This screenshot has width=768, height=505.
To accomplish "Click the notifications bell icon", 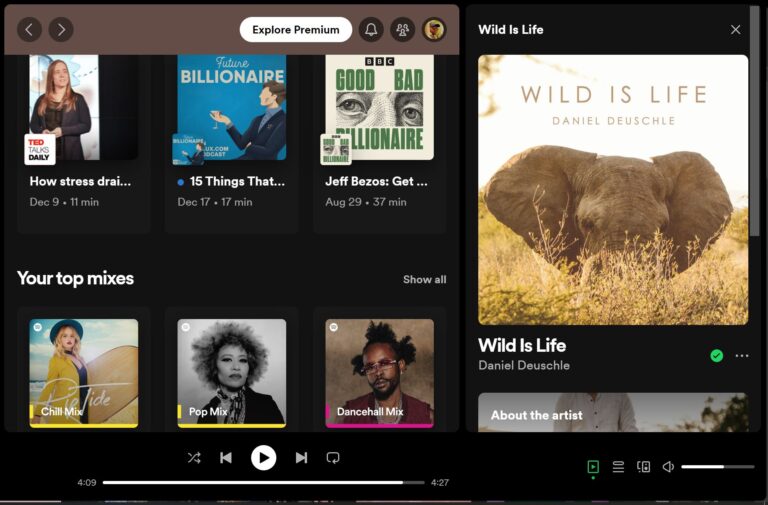I will pos(371,30).
